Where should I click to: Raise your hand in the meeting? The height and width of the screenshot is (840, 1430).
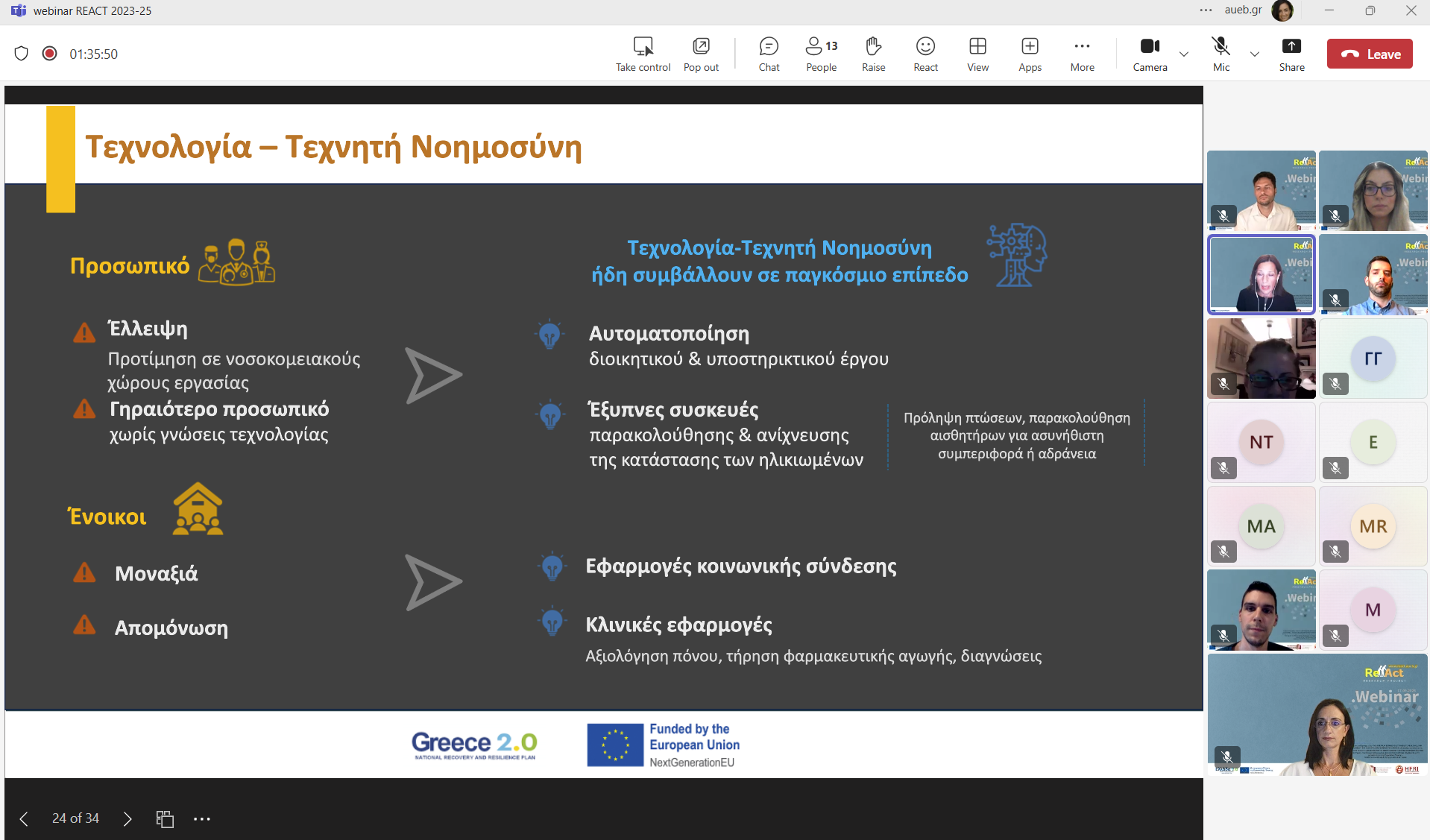[873, 54]
